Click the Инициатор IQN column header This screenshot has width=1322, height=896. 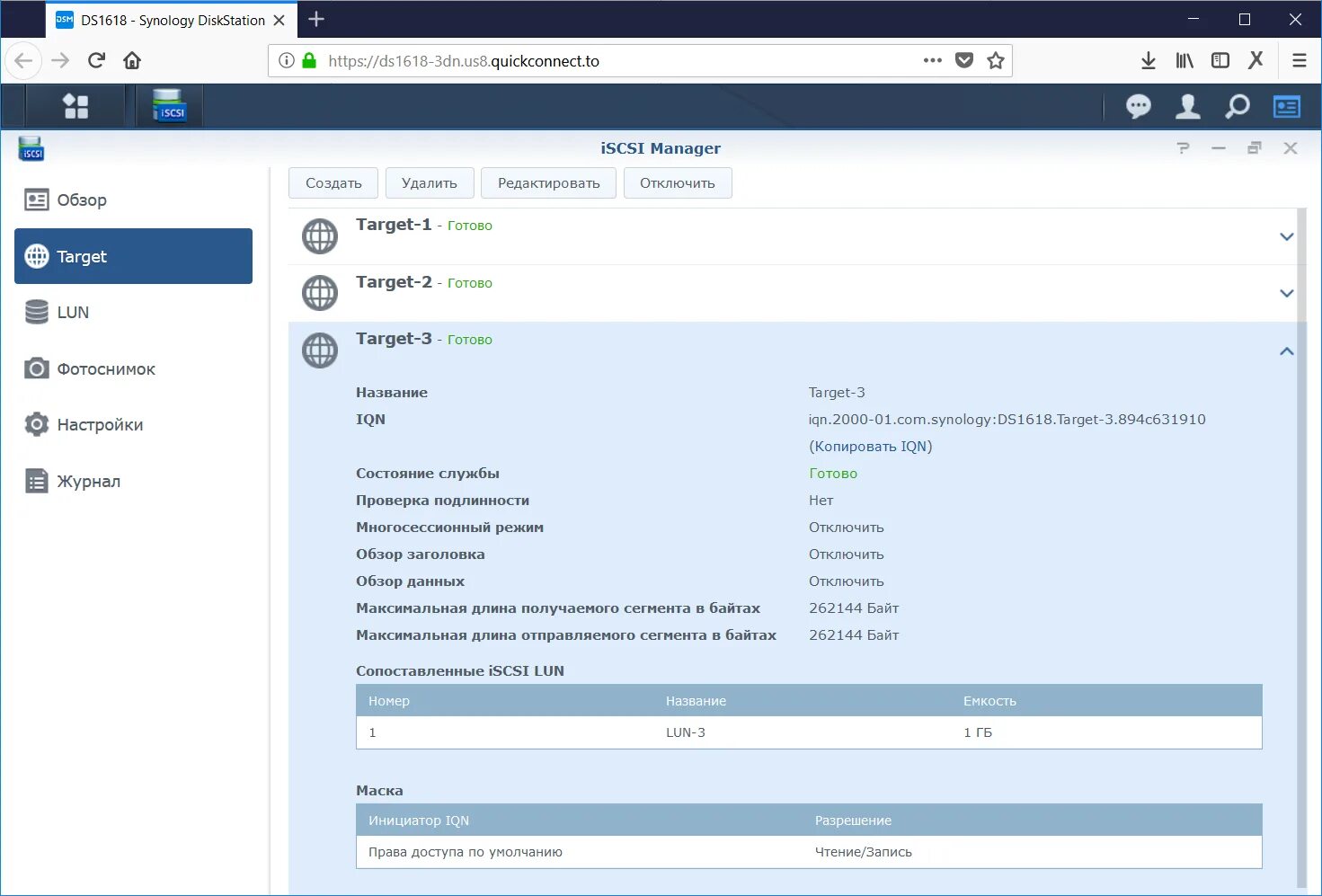click(419, 821)
